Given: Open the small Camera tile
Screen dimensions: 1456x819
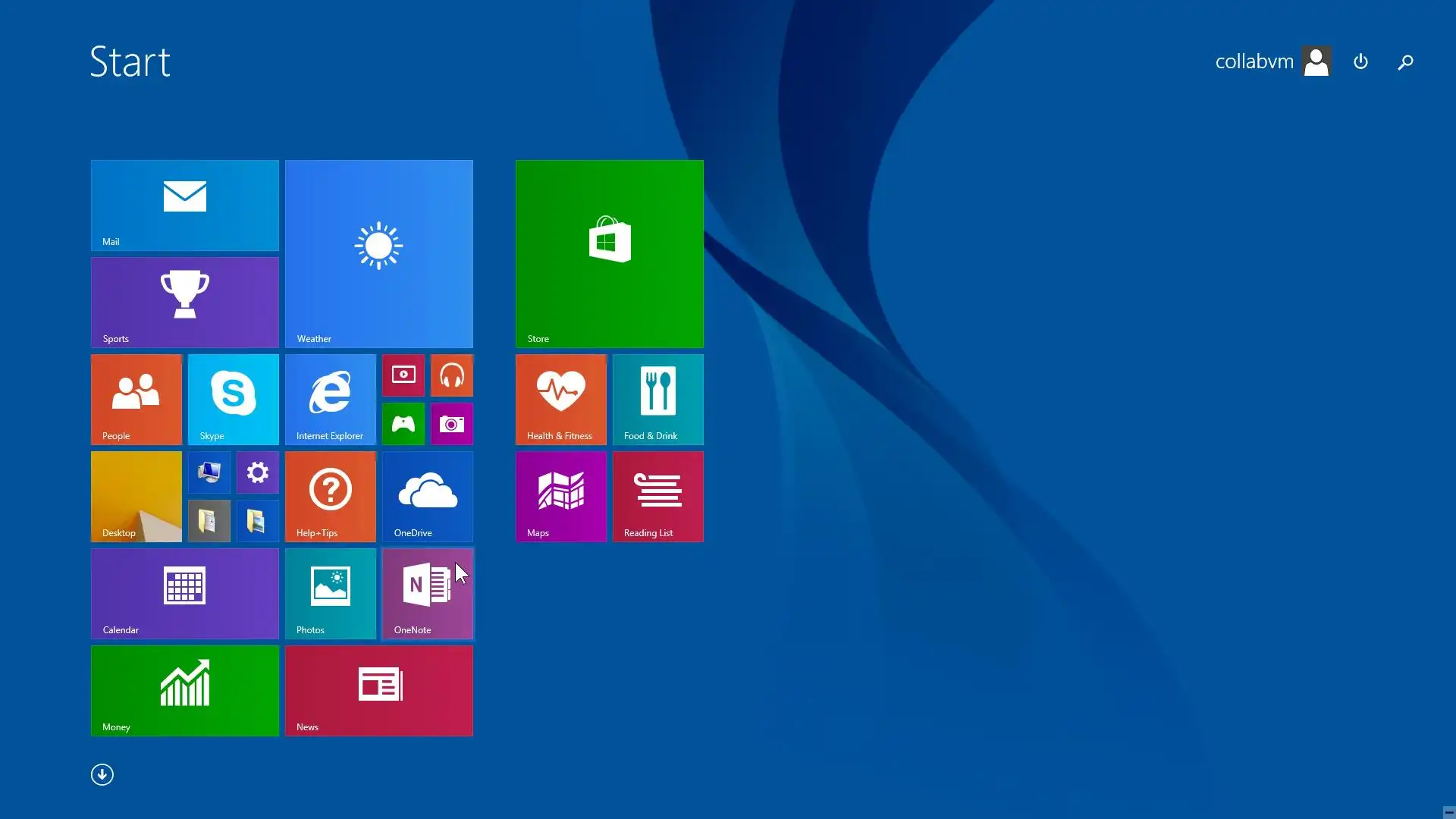Looking at the screenshot, I should tap(451, 423).
